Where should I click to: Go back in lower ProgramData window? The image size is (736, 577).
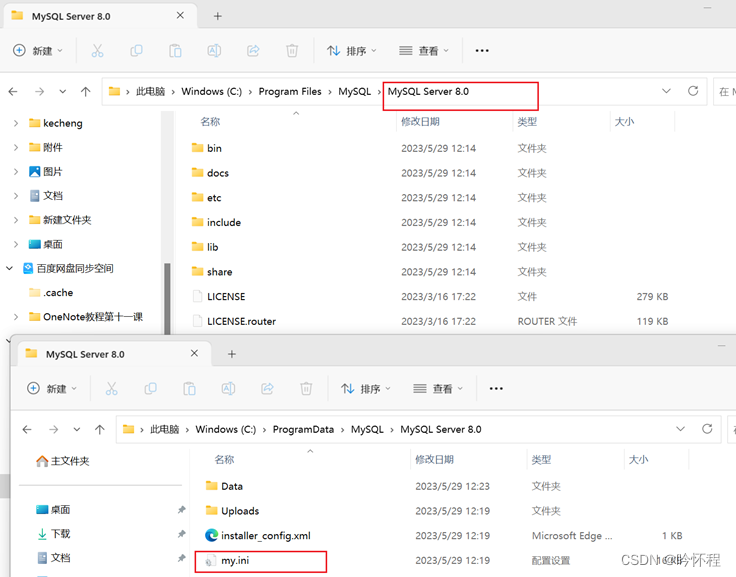[27, 430]
